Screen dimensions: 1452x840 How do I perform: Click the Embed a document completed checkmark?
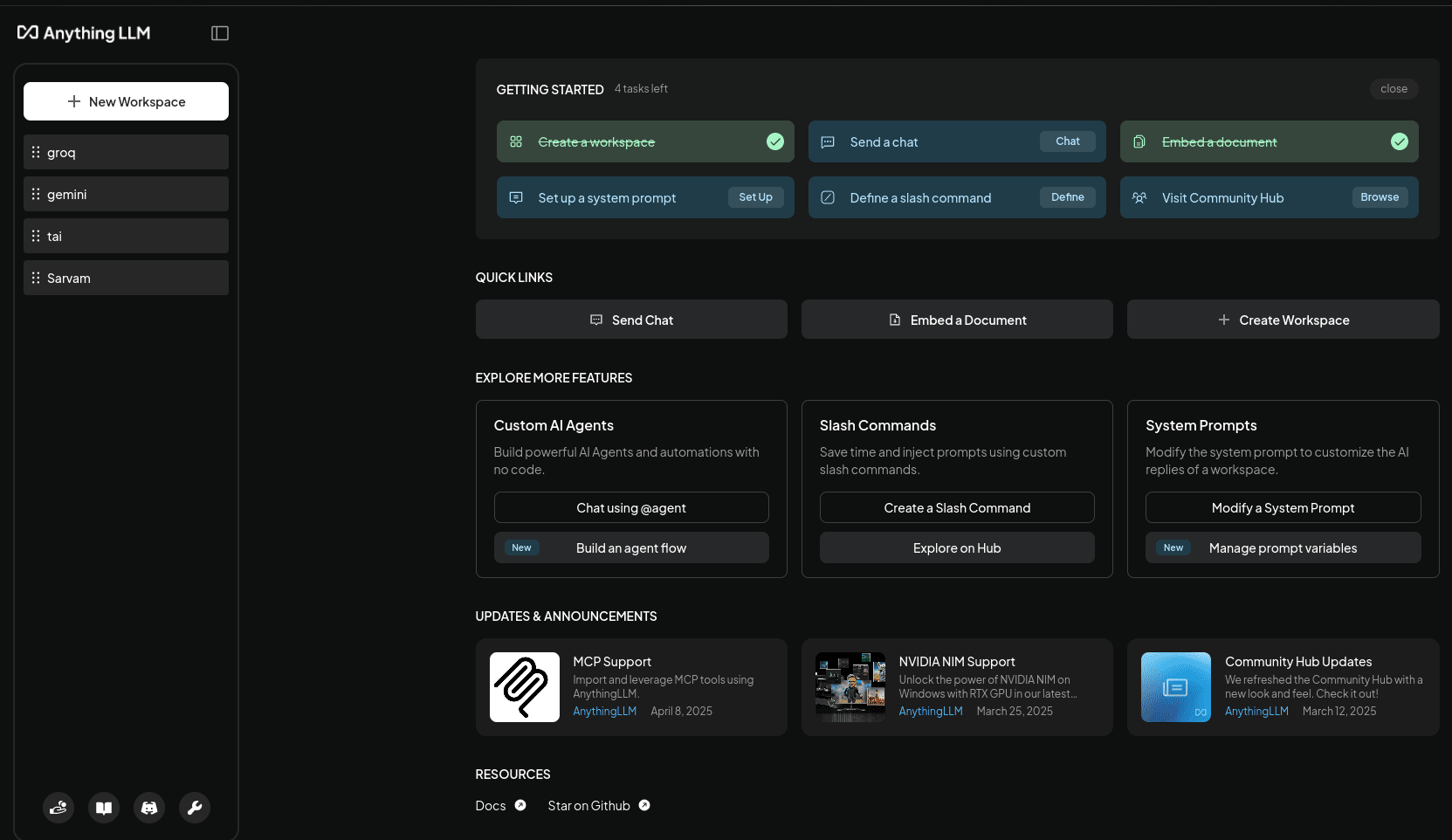(1399, 141)
